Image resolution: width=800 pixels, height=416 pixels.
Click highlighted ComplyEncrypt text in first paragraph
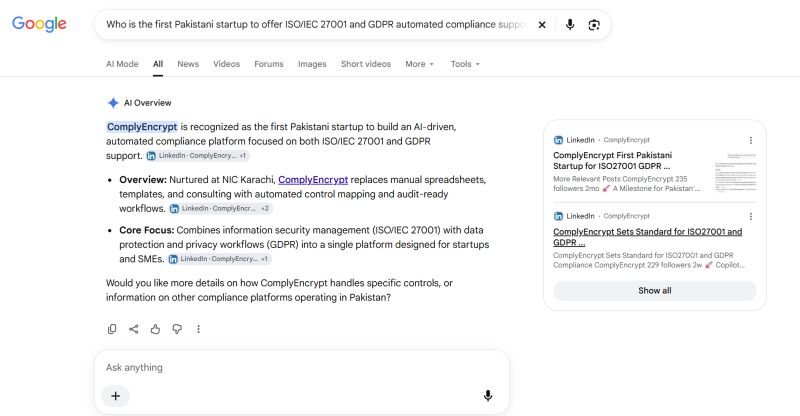pos(142,127)
